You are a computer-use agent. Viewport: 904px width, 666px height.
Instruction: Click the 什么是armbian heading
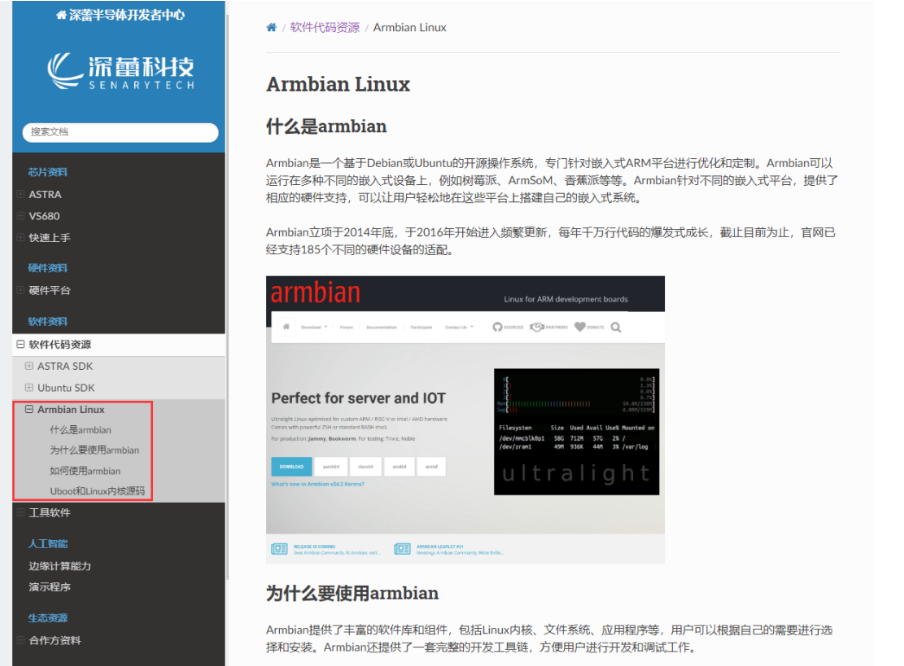coord(326,126)
